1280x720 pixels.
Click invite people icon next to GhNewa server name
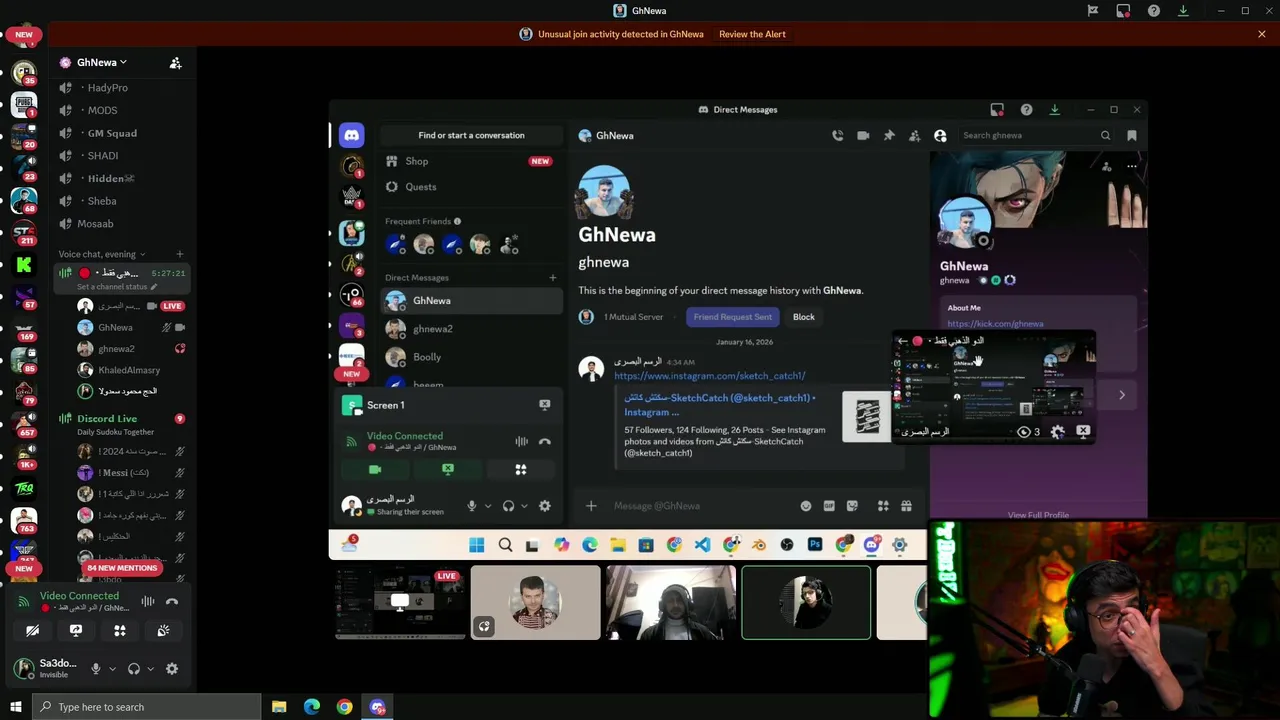pos(176,62)
